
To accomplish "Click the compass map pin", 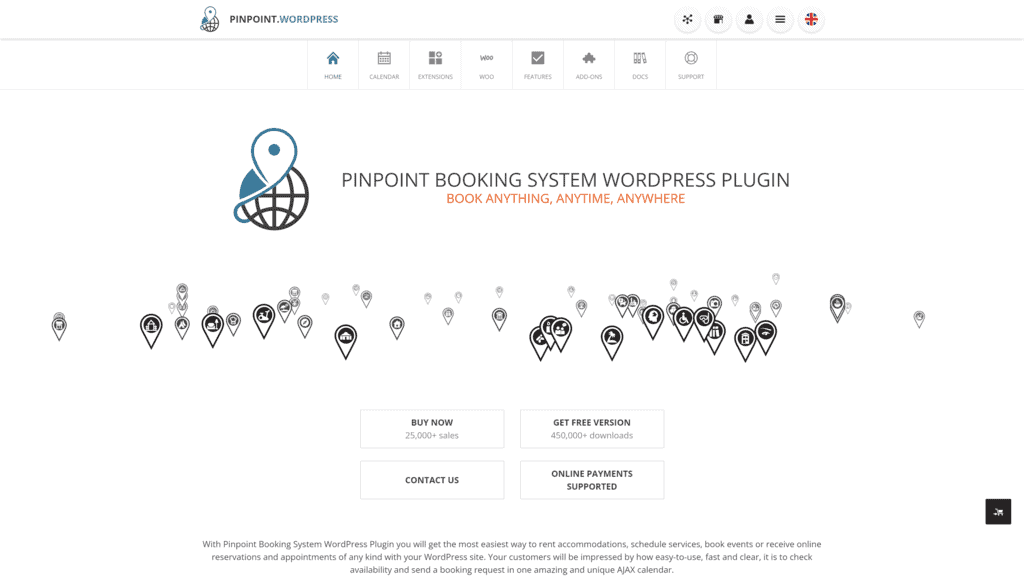I will (305, 326).
